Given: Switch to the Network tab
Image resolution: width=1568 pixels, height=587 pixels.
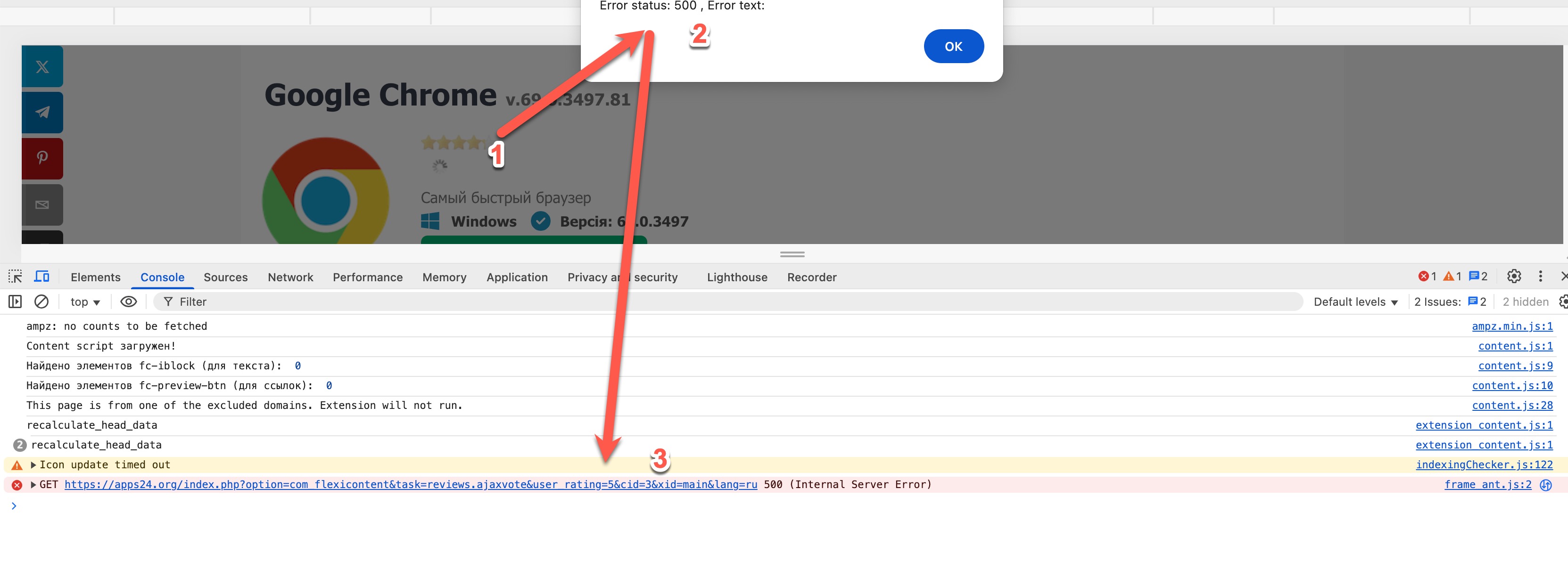Looking at the screenshot, I should tap(290, 277).
